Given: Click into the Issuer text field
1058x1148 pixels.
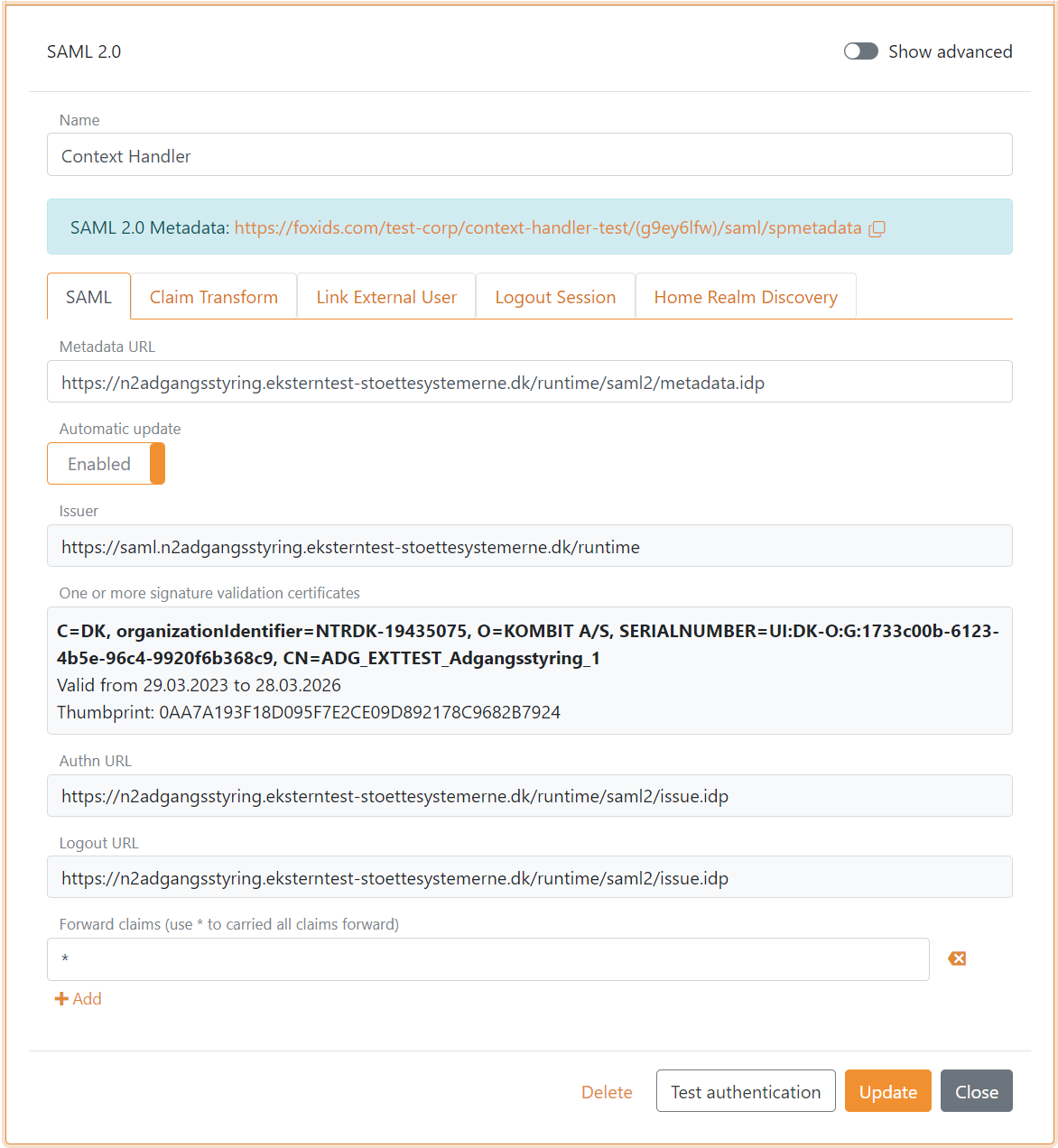Looking at the screenshot, I should (529, 546).
